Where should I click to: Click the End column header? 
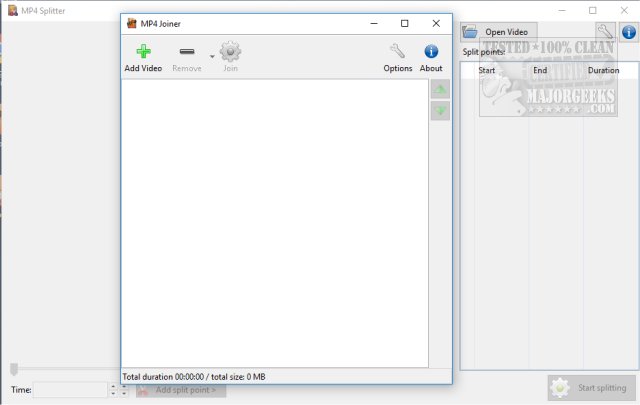540,70
